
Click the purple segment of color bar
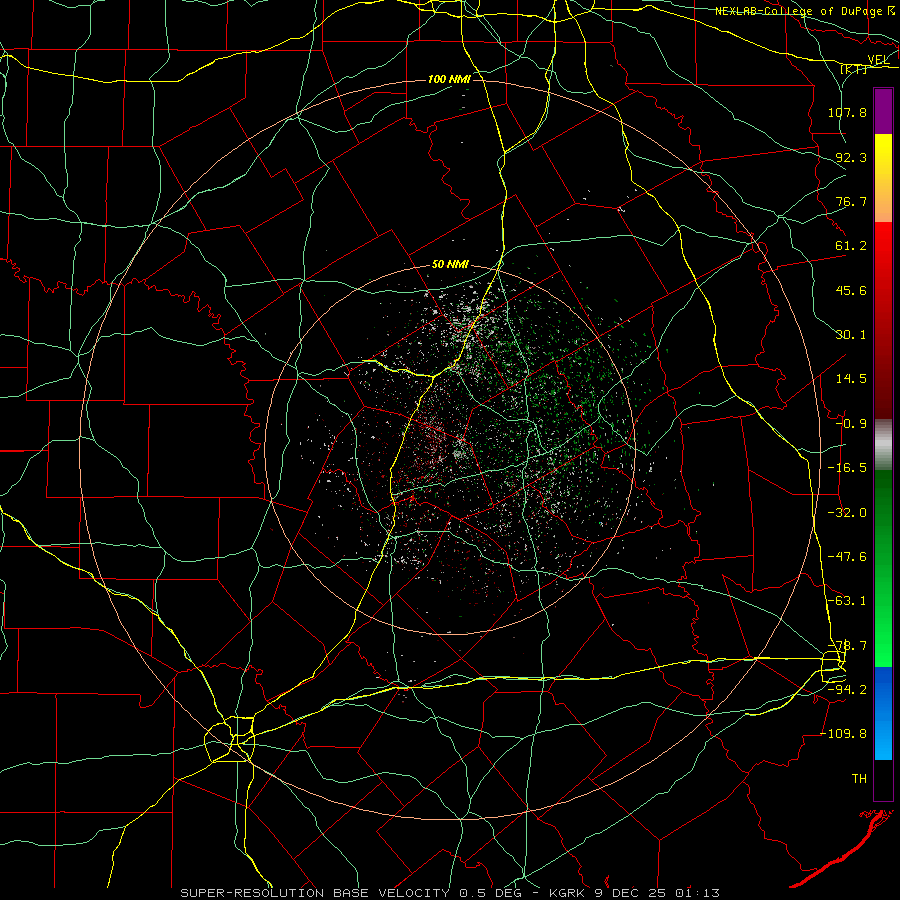coord(883,111)
